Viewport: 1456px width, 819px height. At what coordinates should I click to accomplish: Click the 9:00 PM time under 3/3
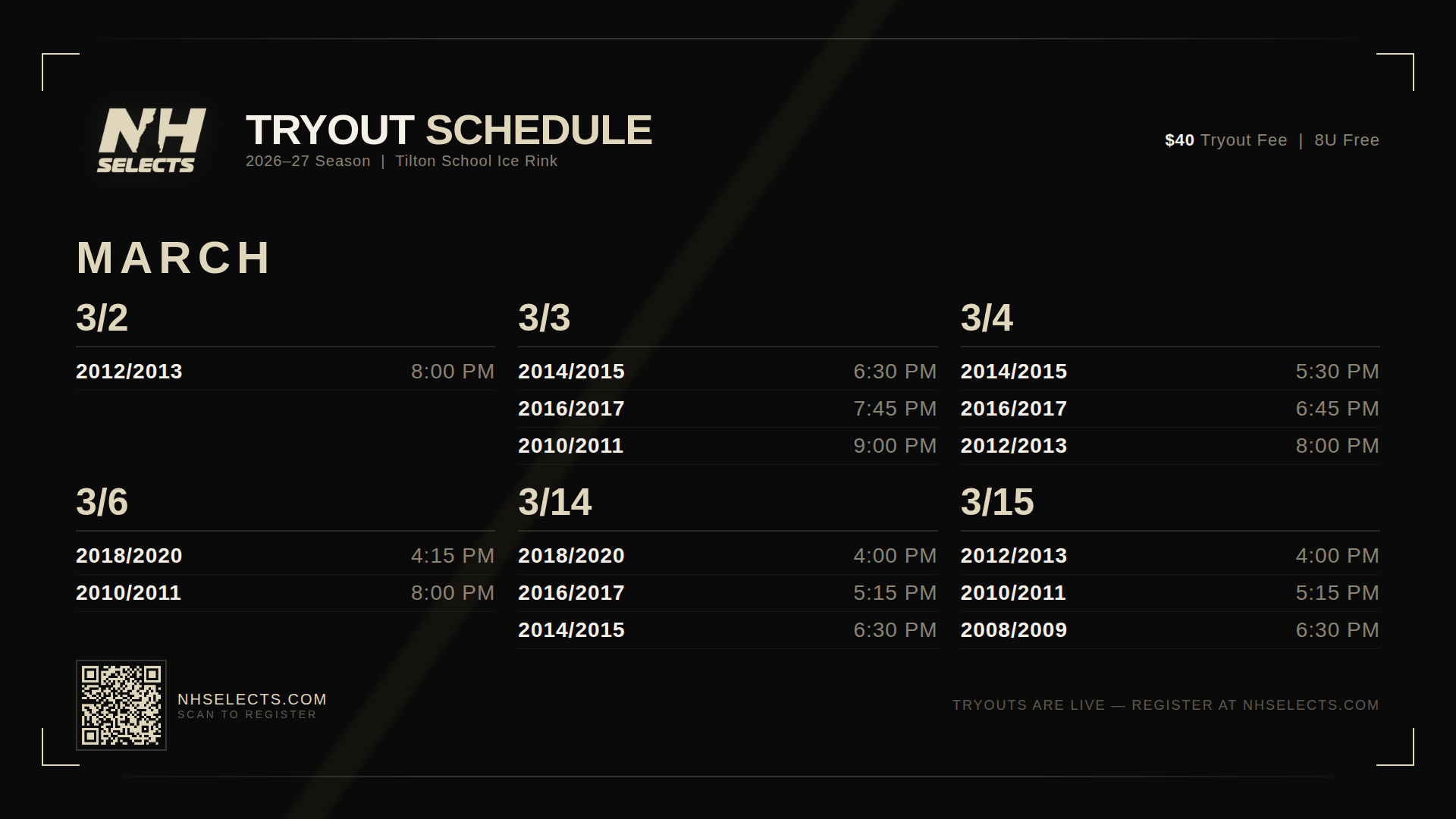895,446
